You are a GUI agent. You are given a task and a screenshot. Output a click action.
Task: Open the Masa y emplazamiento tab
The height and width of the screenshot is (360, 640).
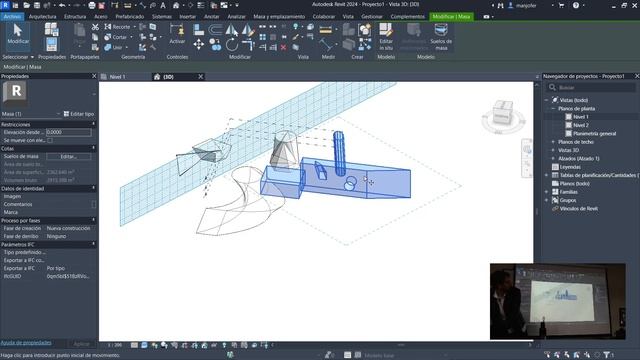279,17
